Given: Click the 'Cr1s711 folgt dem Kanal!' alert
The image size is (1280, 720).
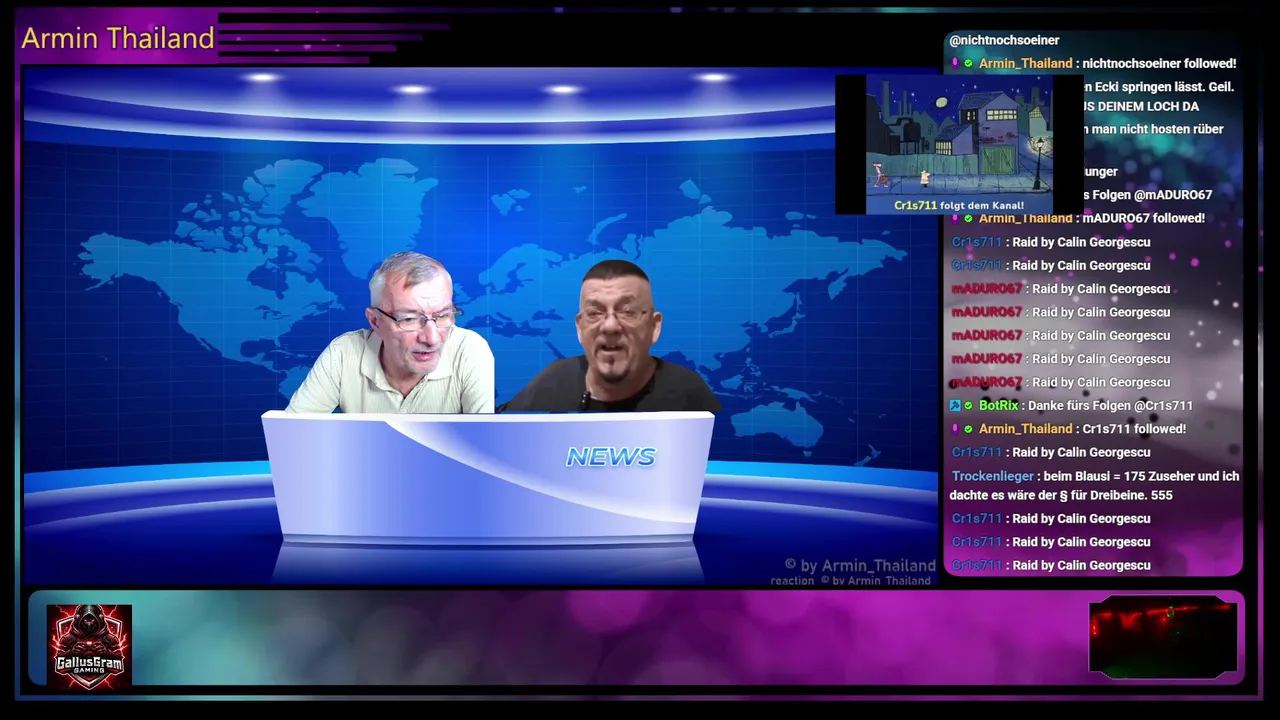Looking at the screenshot, I should coord(959,205).
